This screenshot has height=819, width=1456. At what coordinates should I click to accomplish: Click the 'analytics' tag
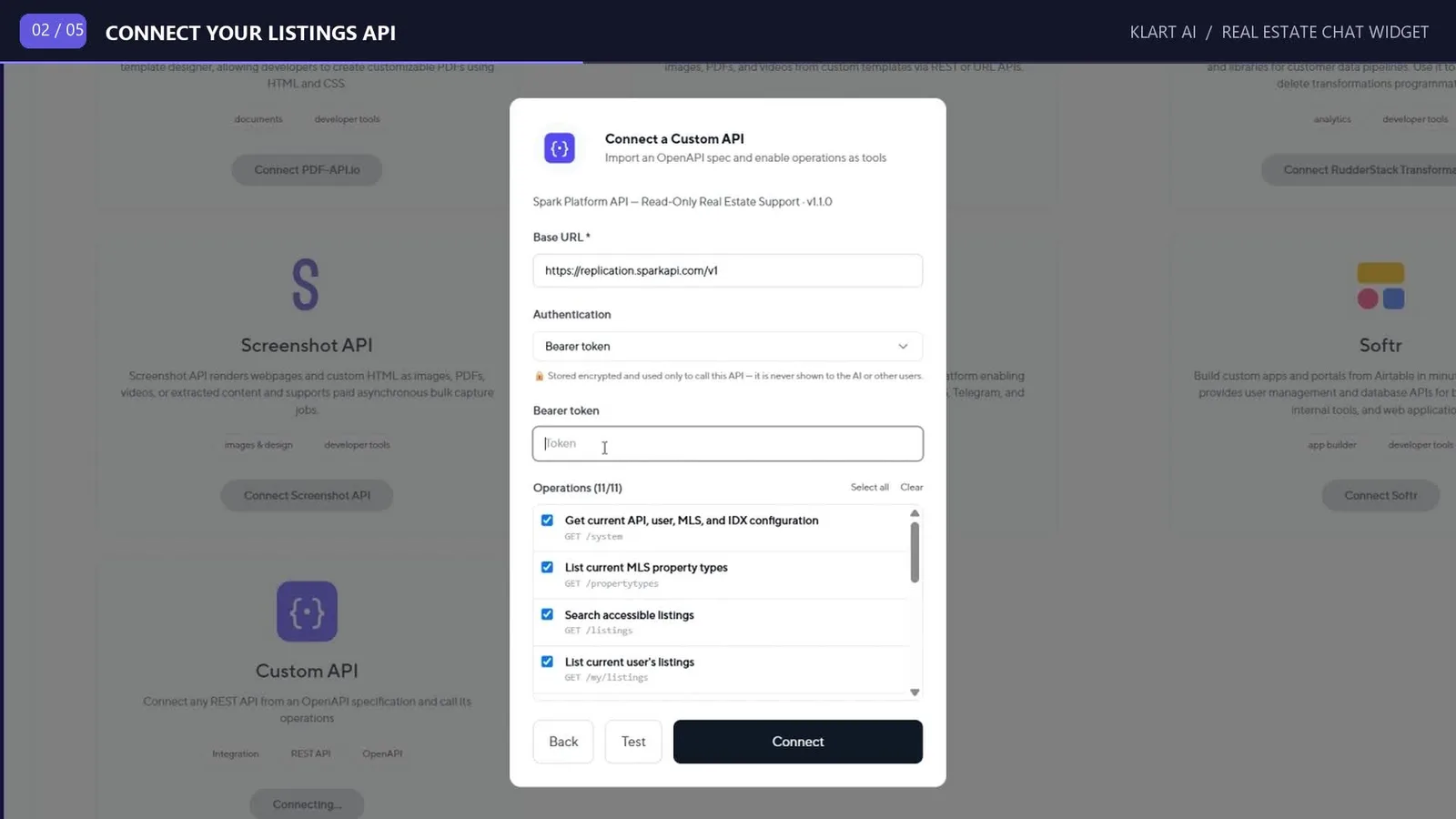[1332, 119]
